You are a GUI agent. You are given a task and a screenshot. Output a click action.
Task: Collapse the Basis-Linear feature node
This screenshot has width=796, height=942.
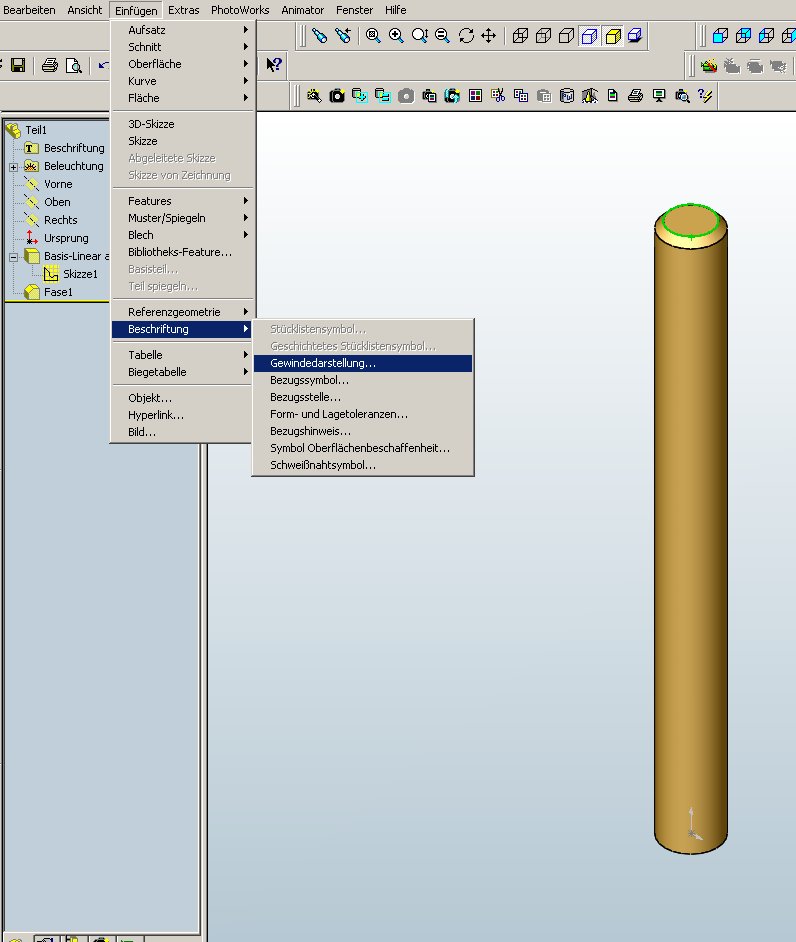13,257
